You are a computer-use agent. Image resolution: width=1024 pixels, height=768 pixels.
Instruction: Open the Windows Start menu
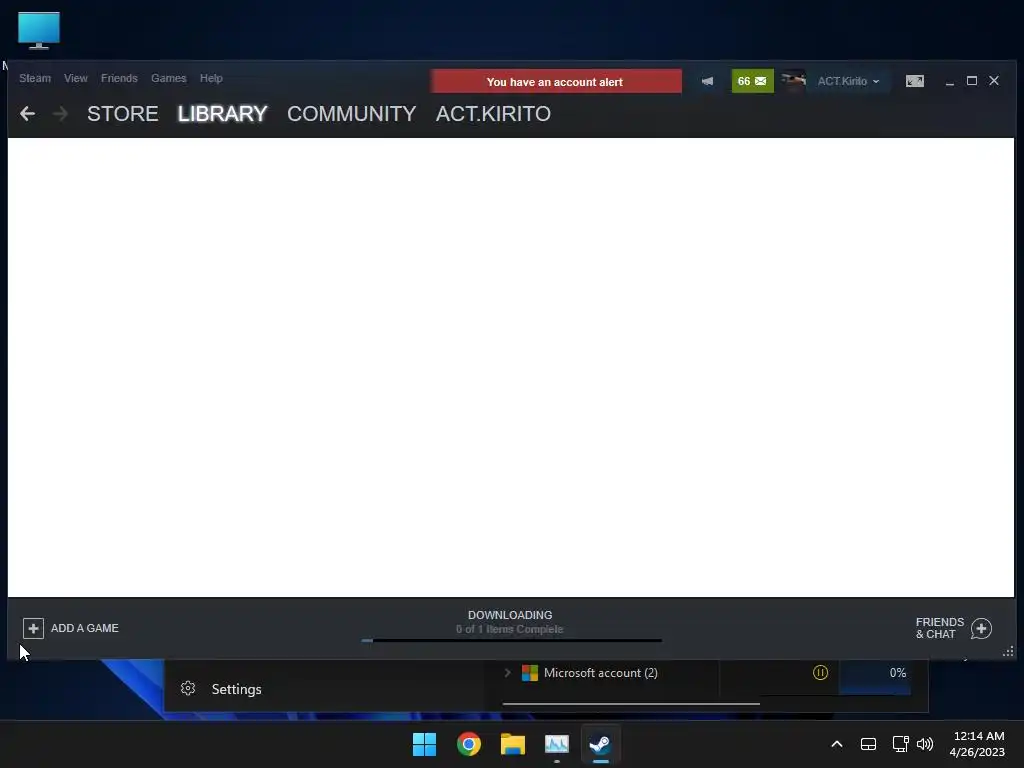(424, 744)
